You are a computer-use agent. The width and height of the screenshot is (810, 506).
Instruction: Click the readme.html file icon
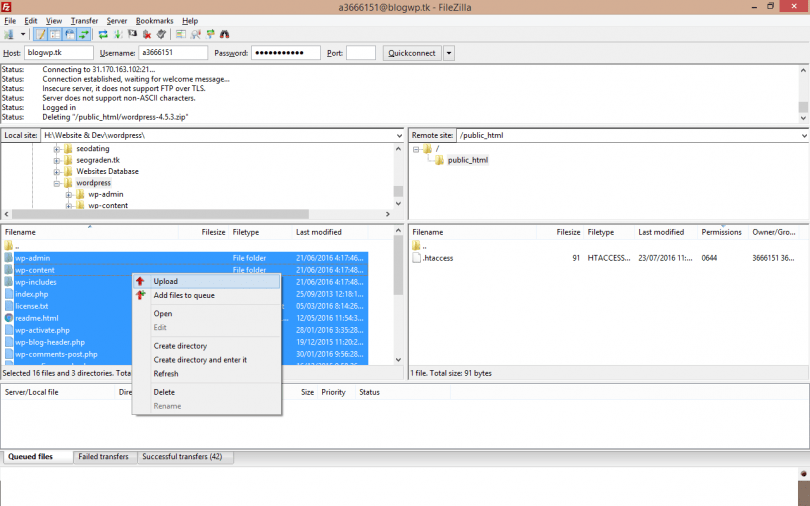pyautogui.click(x=9, y=318)
